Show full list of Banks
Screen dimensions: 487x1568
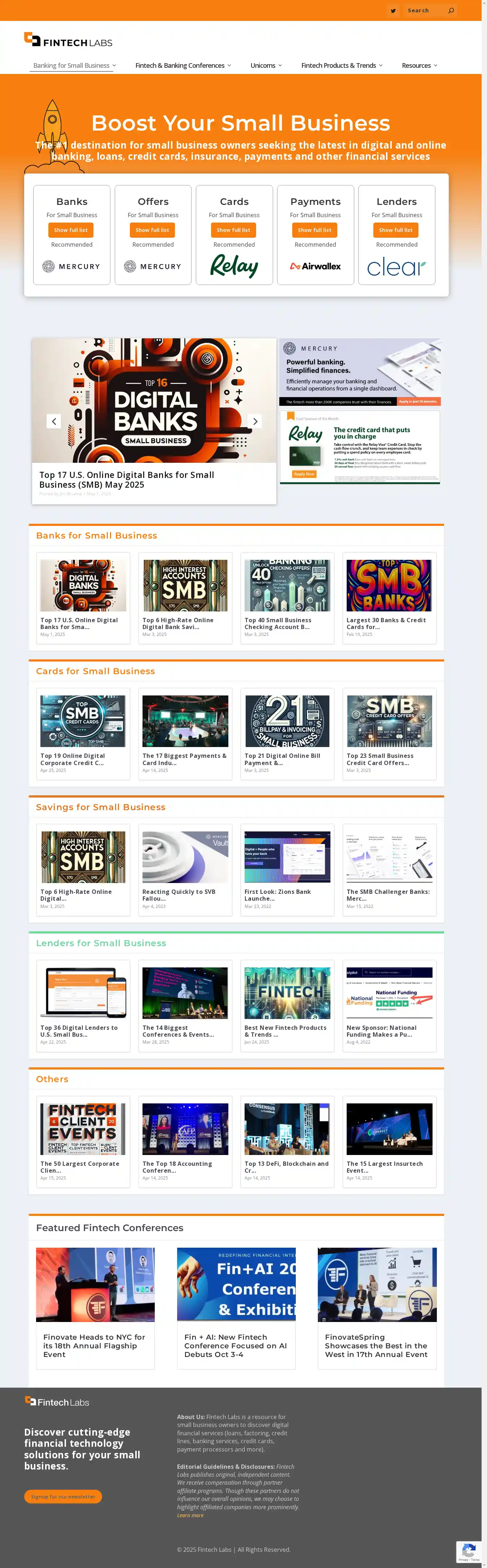point(71,230)
